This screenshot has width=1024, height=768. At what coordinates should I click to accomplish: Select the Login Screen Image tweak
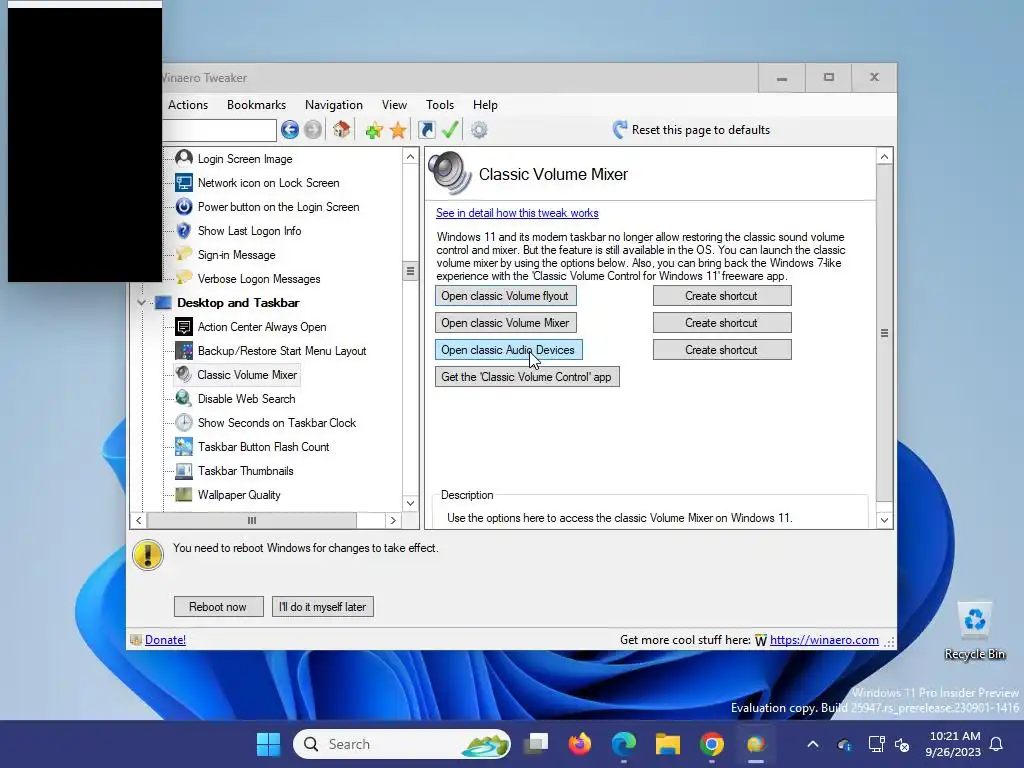point(245,159)
